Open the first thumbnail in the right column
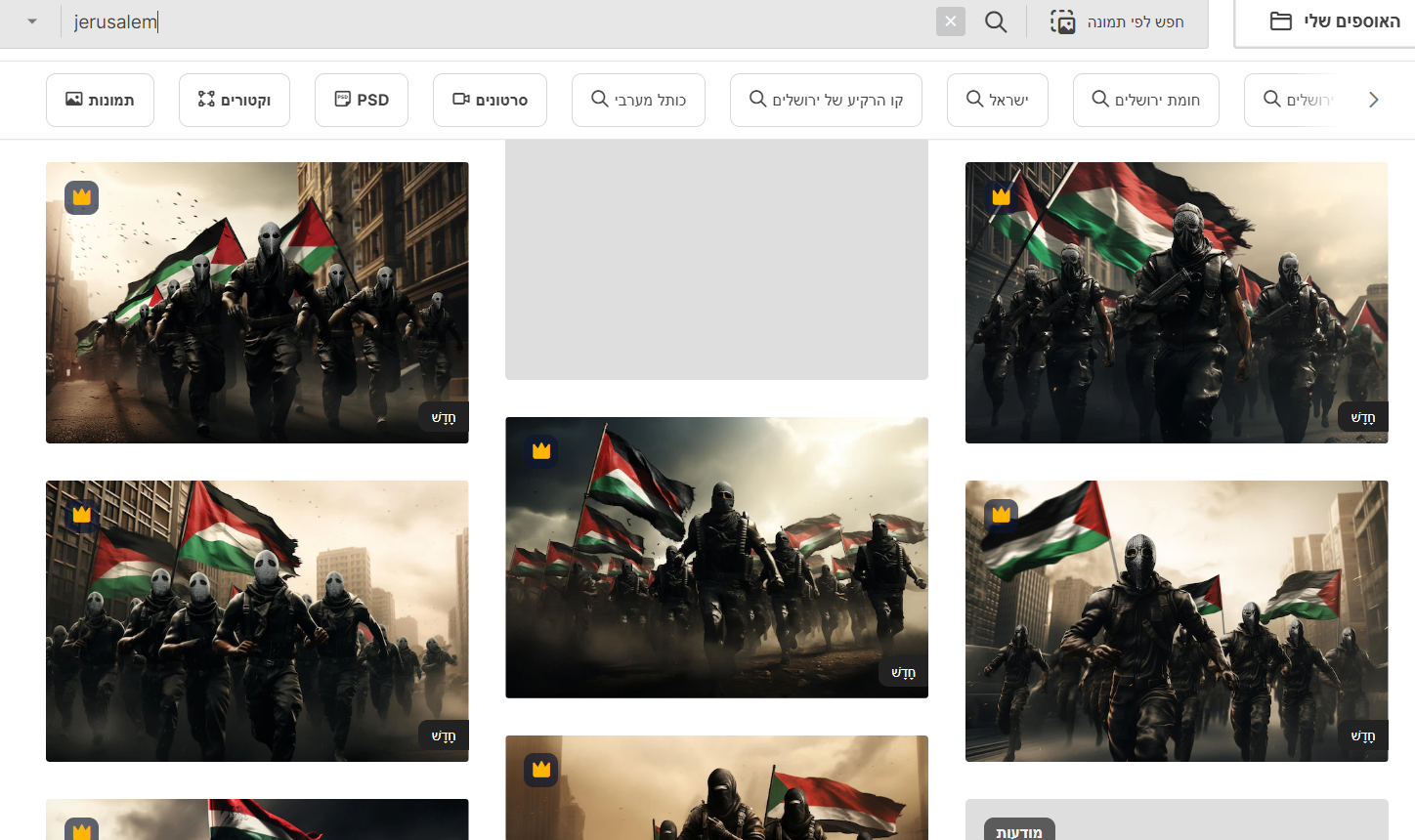 coord(1177,303)
